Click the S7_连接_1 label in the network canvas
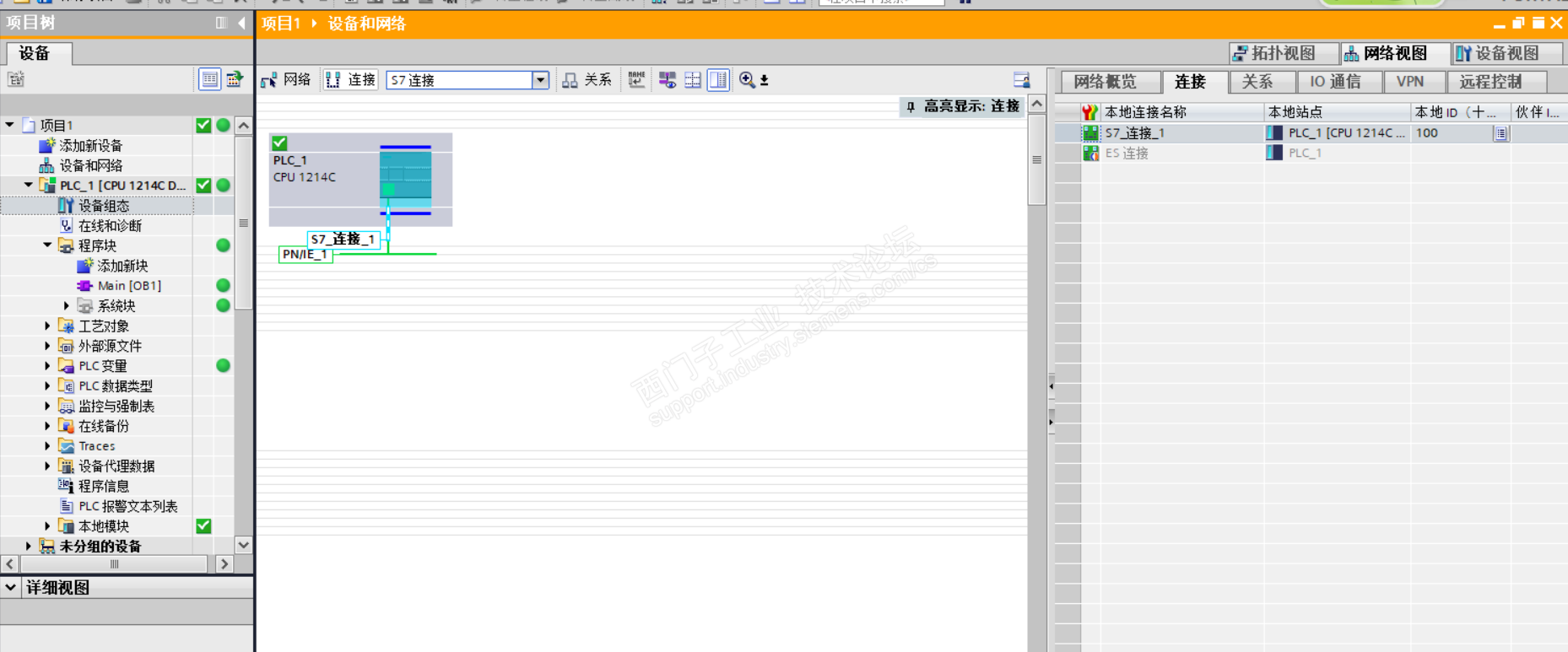 pos(343,240)
